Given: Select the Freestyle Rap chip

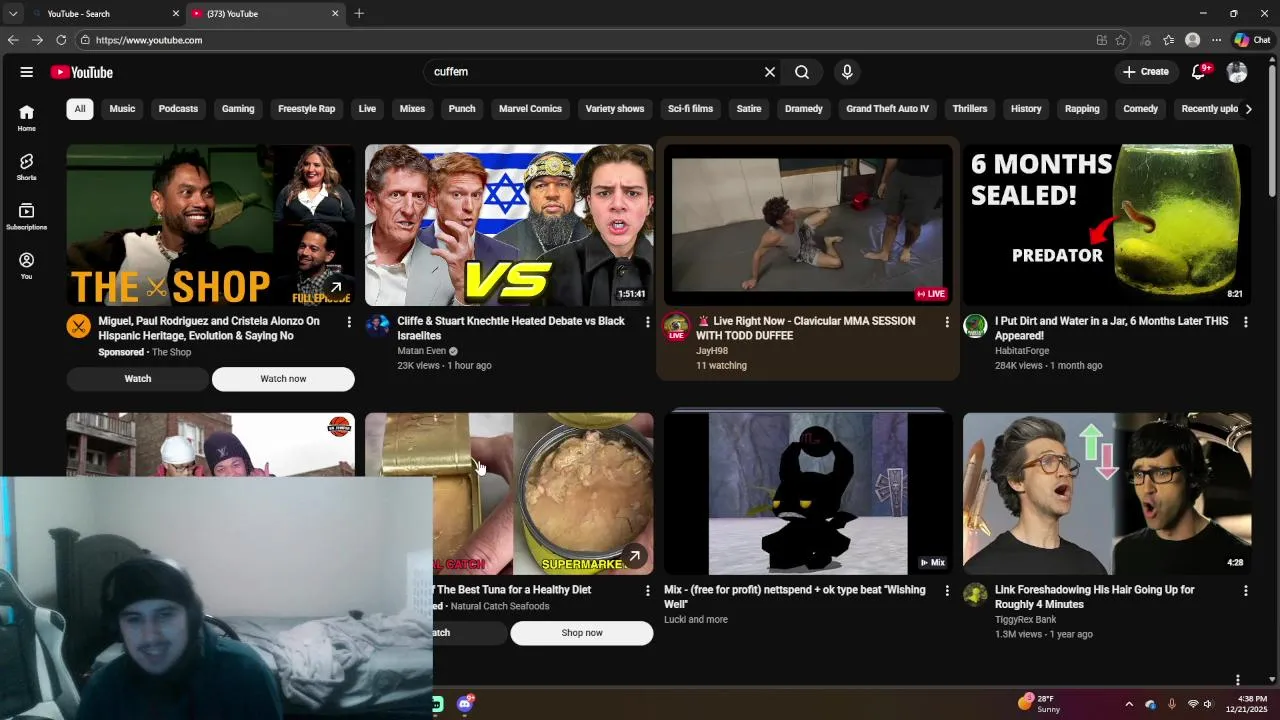Looking at the screenshot, I should pos(306,109).
